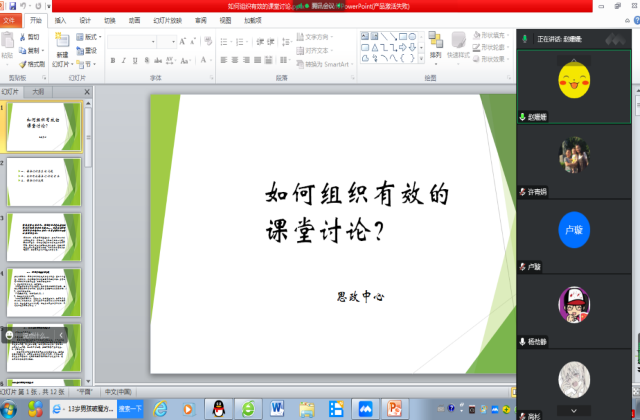Click the PowerPoint icon in the taskbar

pyautogui.click(x=395, y=408)
